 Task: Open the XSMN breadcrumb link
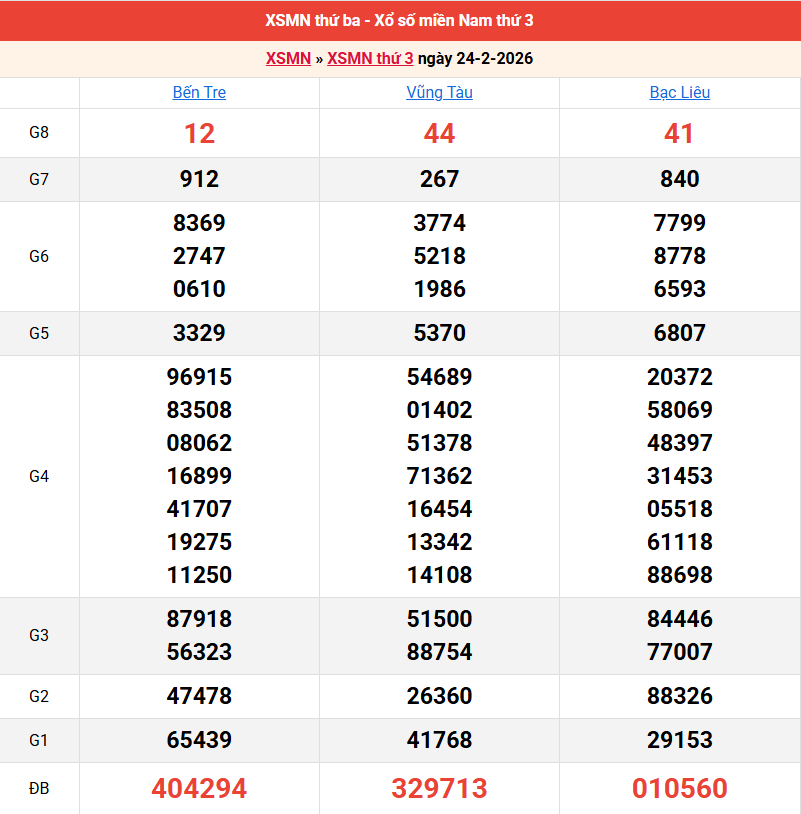[x=288, y=59]
